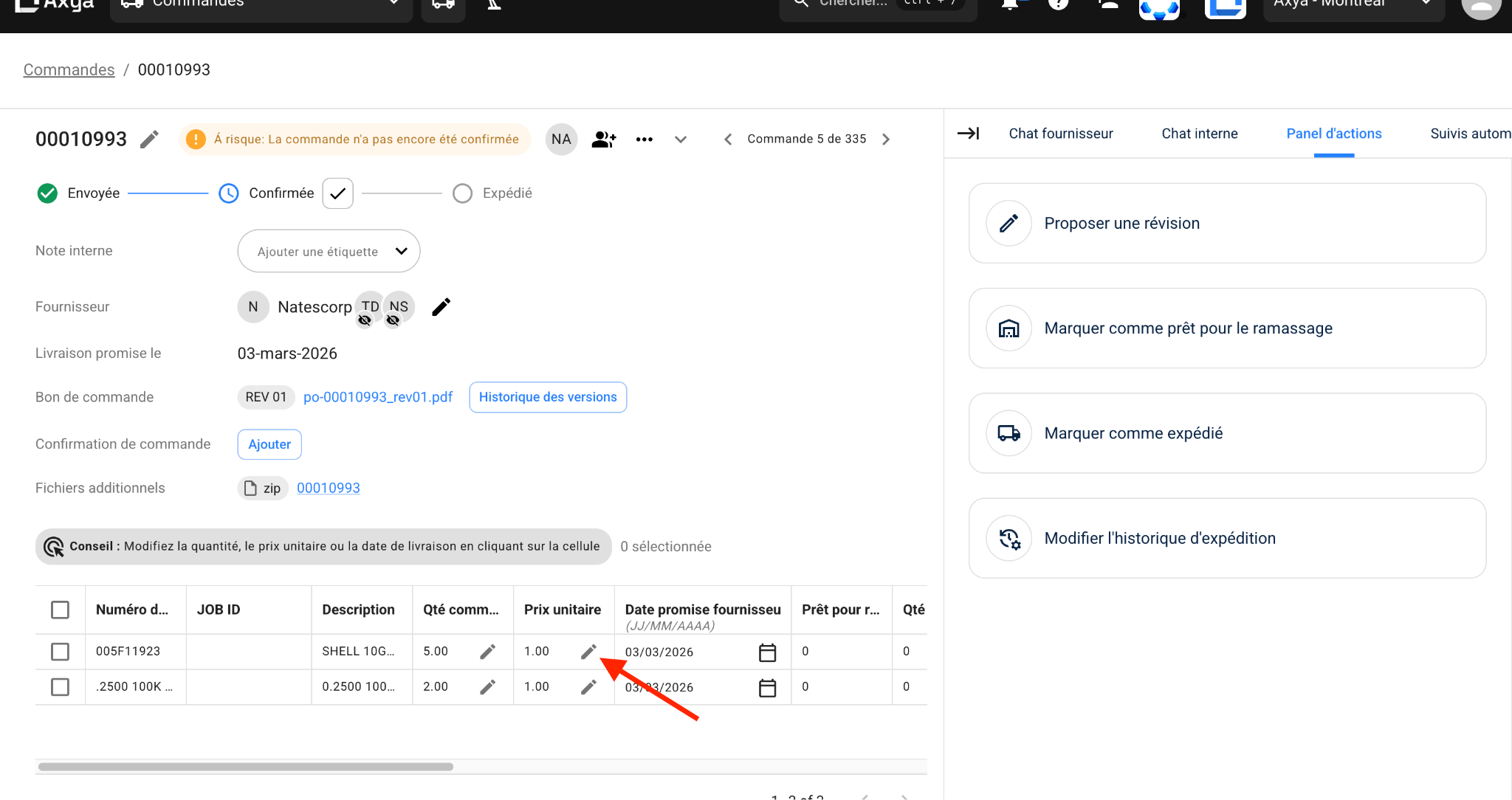Viewport: 1512px width, 800px height.
Task: Open the Chat fournisseur tab
Action: tap(1060, 134)
